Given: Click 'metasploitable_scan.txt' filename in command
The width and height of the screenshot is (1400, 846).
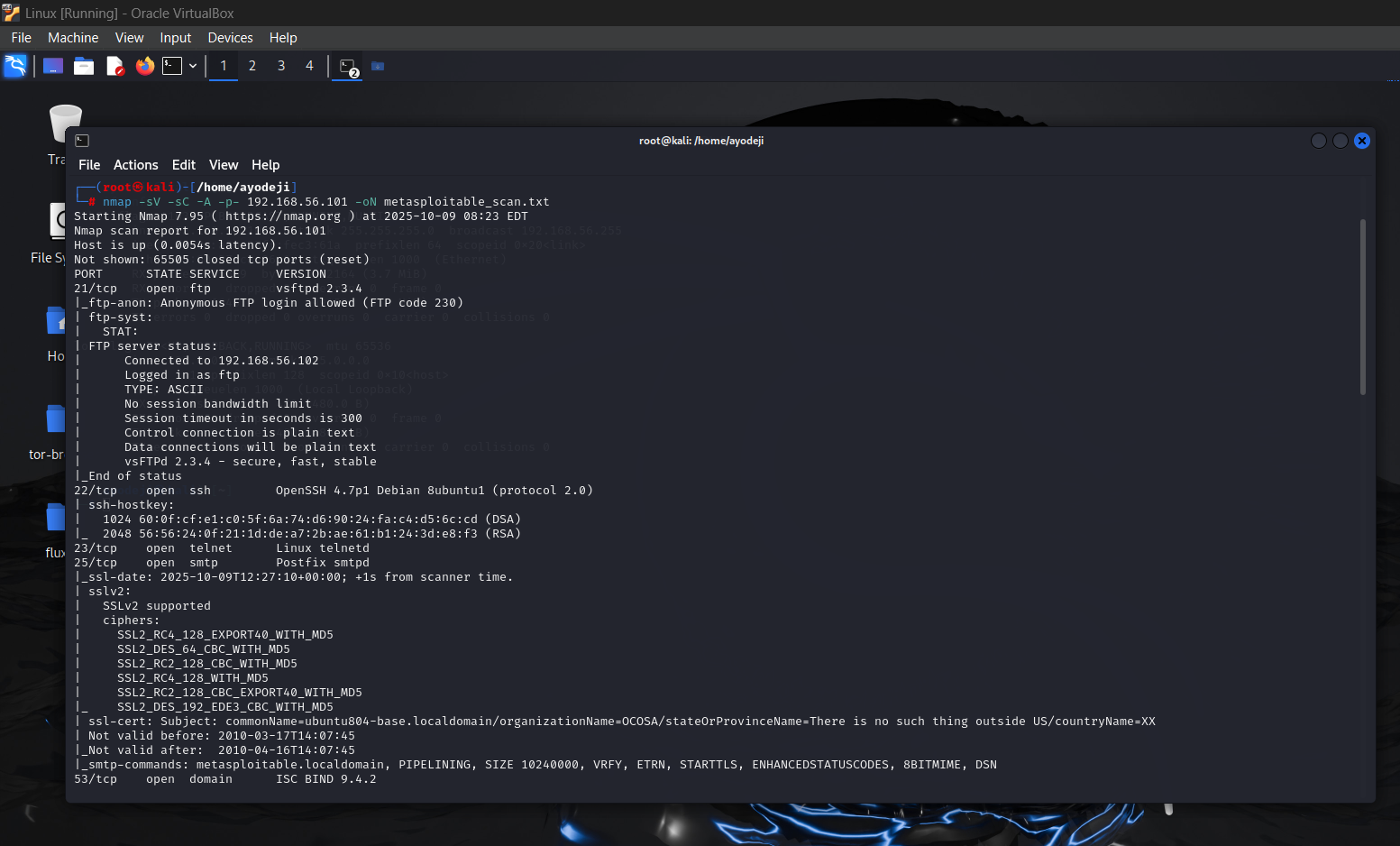Looking at the screenshot, I should tap(467, 202).
